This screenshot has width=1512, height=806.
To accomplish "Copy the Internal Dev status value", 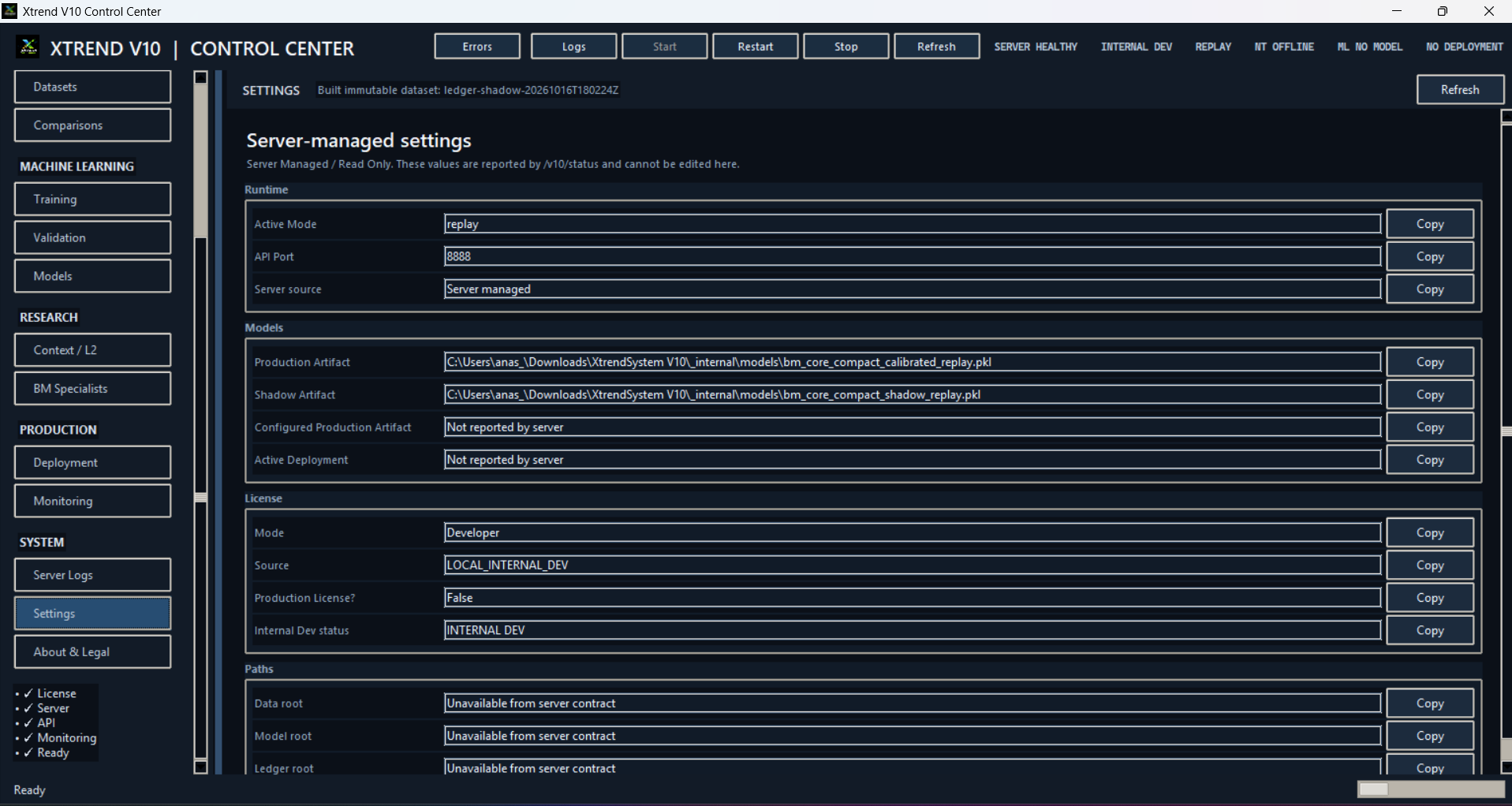I will click(1430, 630).
